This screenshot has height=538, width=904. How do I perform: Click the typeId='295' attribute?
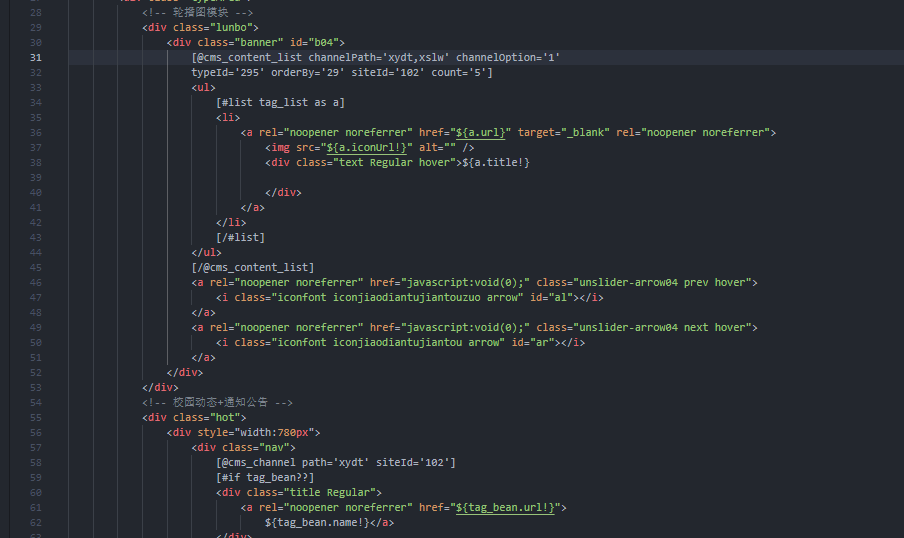228,73
